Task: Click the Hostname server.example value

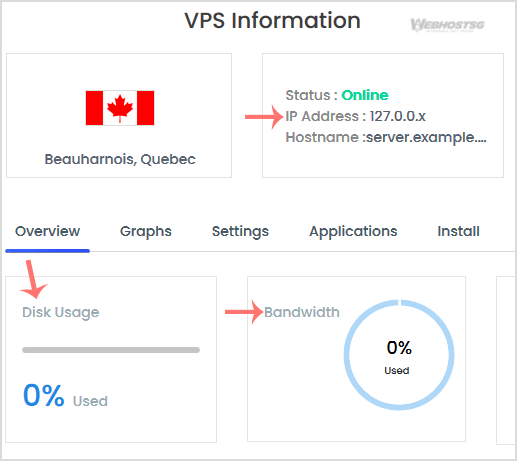Action: click(x=426, y=137)
